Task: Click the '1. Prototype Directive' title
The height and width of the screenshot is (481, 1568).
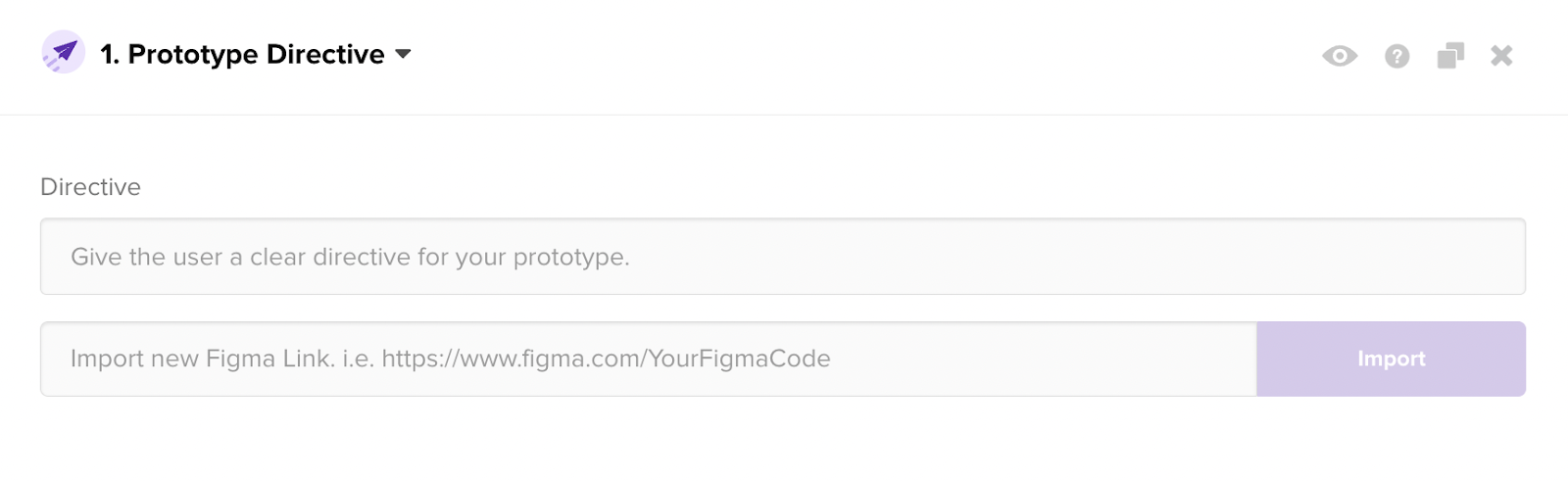Action: tap(242, 55)
